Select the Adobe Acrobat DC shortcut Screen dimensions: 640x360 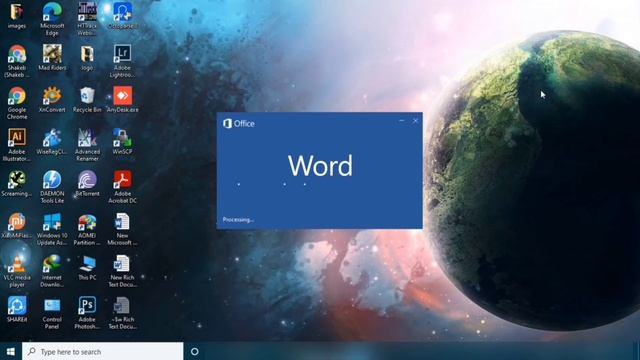click(x=122, y=187)
